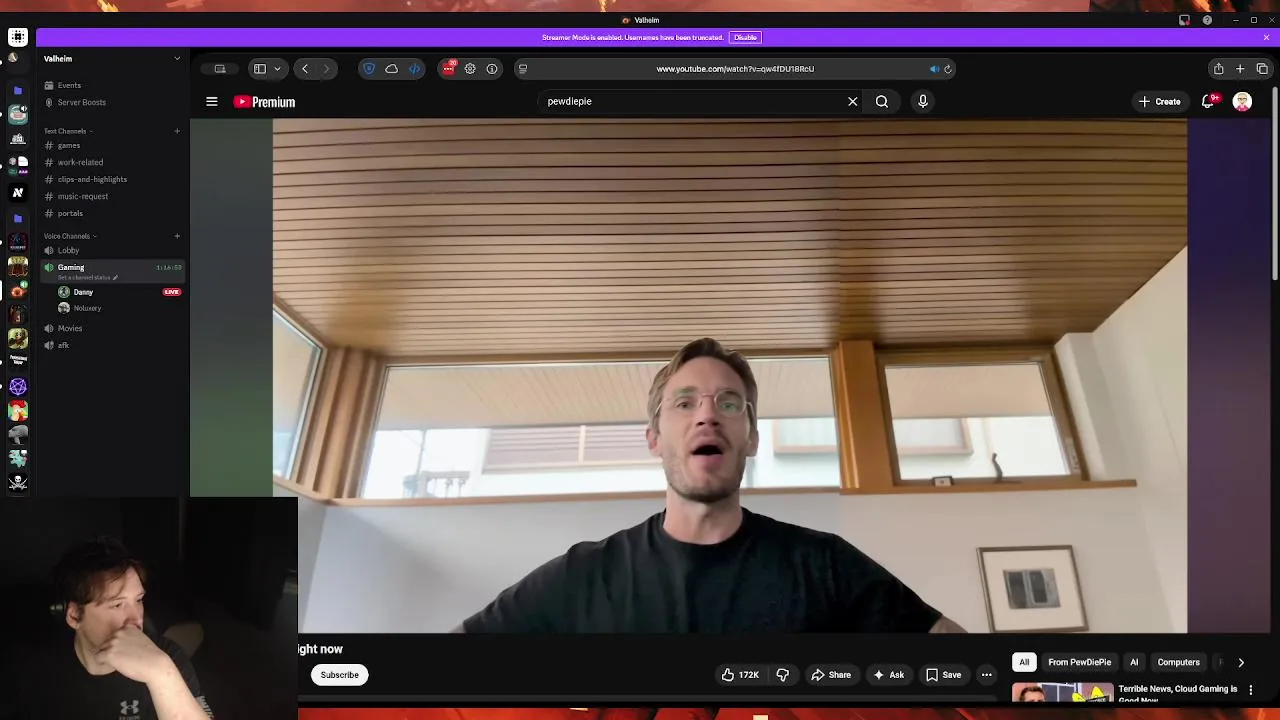Open the skull and crossbones server icon

pyautogui.click(x=17, y=482)
